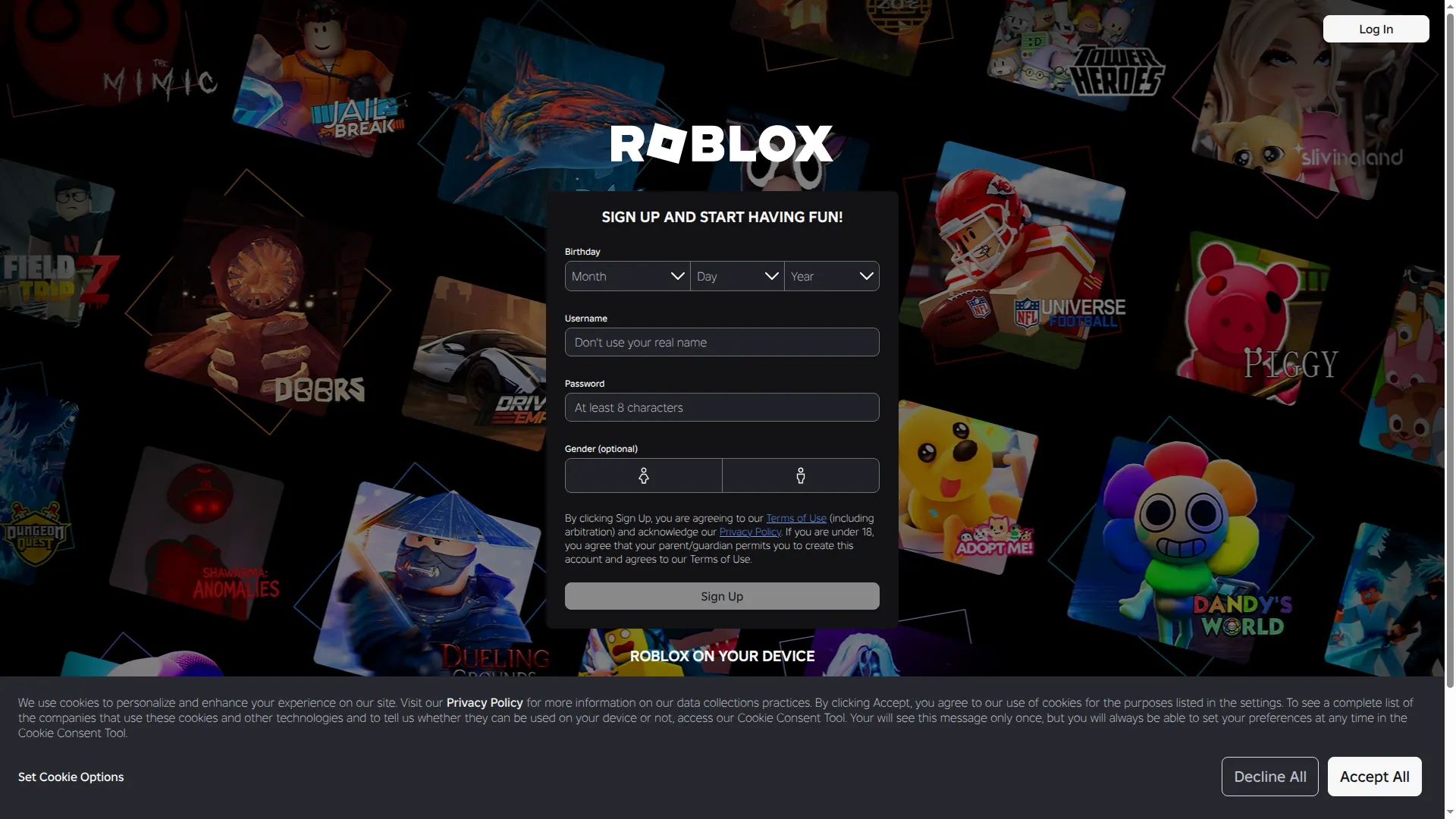
Task: Open Set Cookie Options
Action: 71,777
